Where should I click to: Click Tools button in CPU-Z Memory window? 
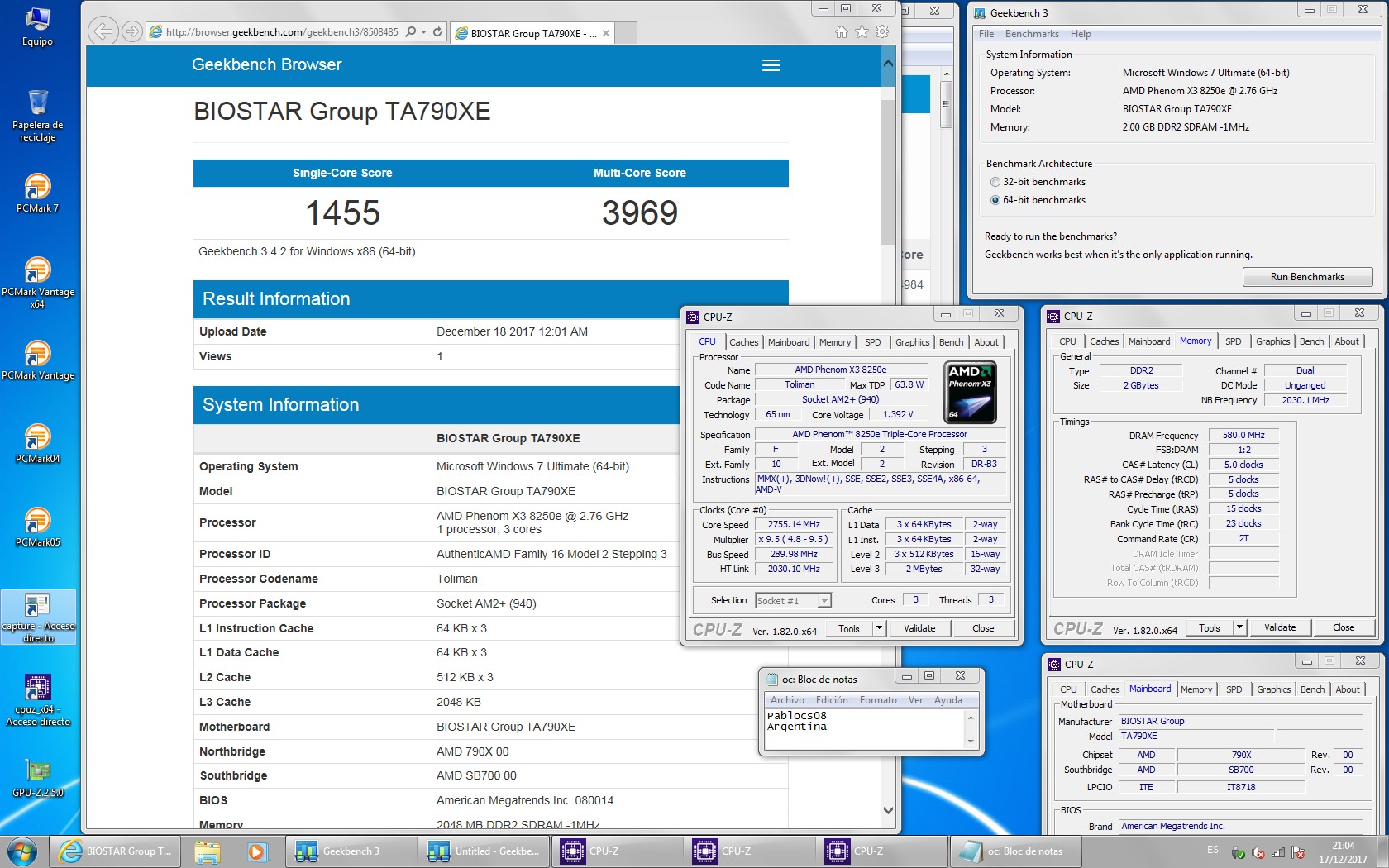pyautogui.click(x=1210, y=628)
